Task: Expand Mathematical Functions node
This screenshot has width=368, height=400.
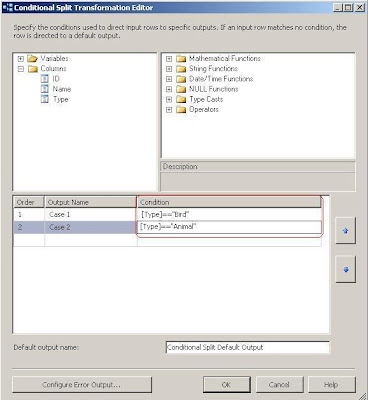Action: [x=169, y=59]
